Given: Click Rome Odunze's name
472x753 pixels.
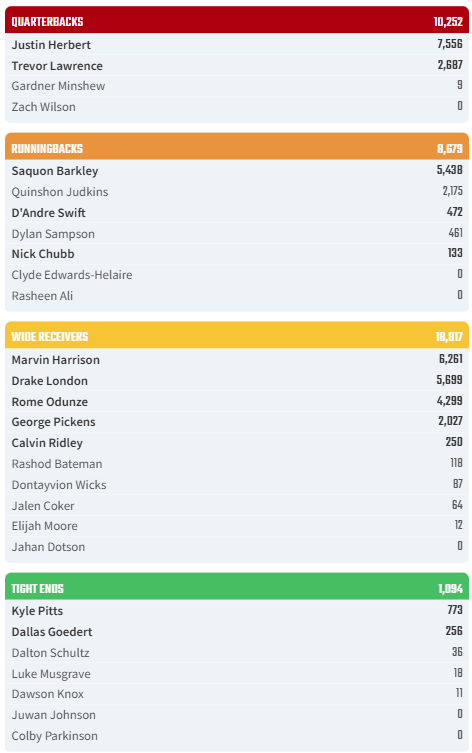Looking at the screenshot, I should (49, 401).
